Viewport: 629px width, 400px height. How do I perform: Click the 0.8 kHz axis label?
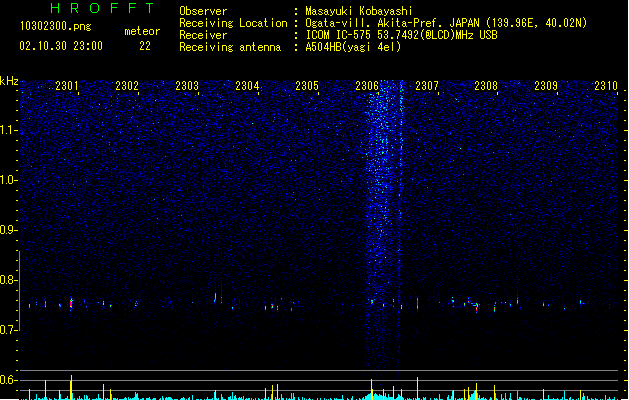pos(8,280)
